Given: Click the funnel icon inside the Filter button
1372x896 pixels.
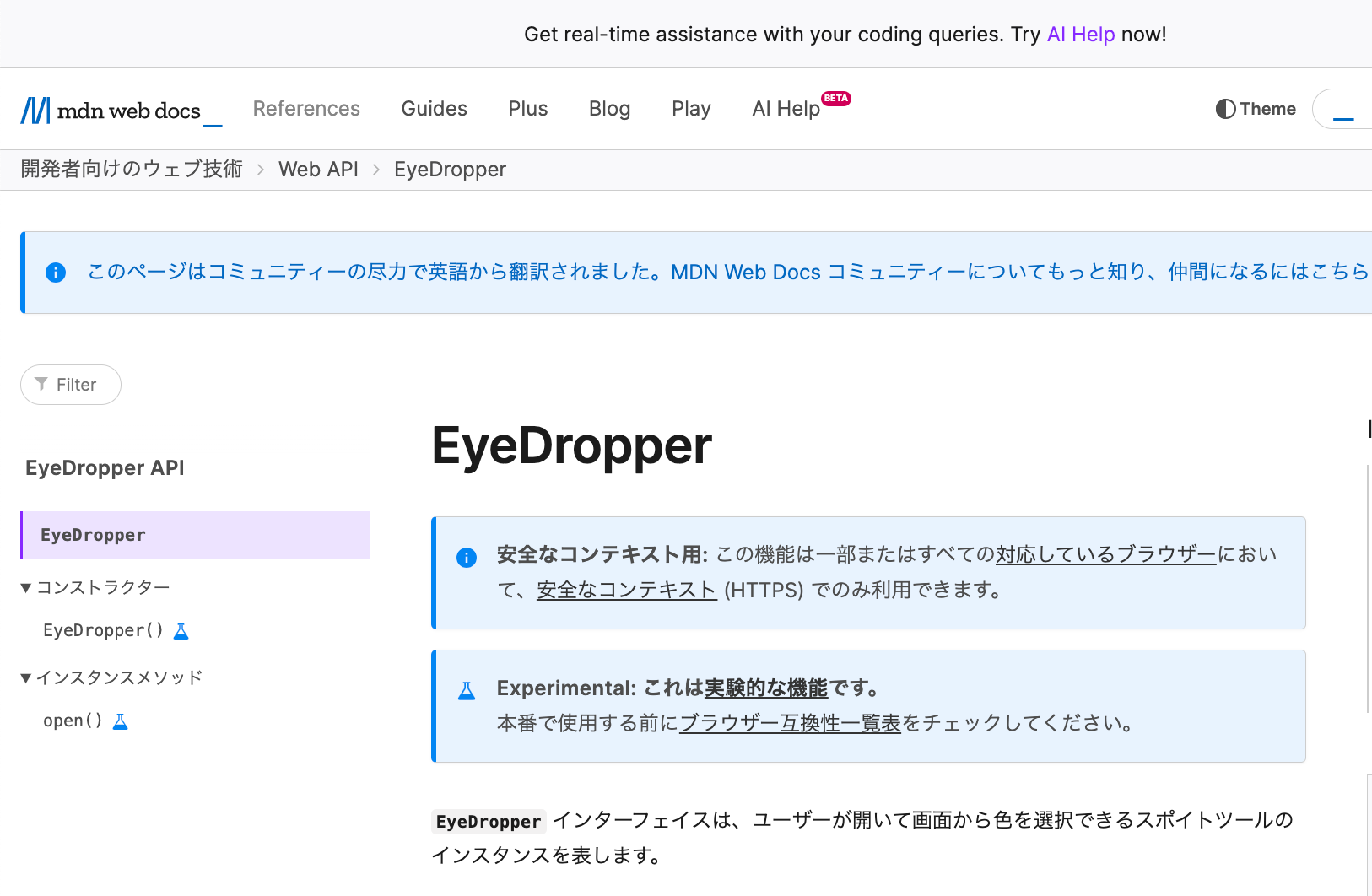Looking at the screenshot, I should point(41,385).
